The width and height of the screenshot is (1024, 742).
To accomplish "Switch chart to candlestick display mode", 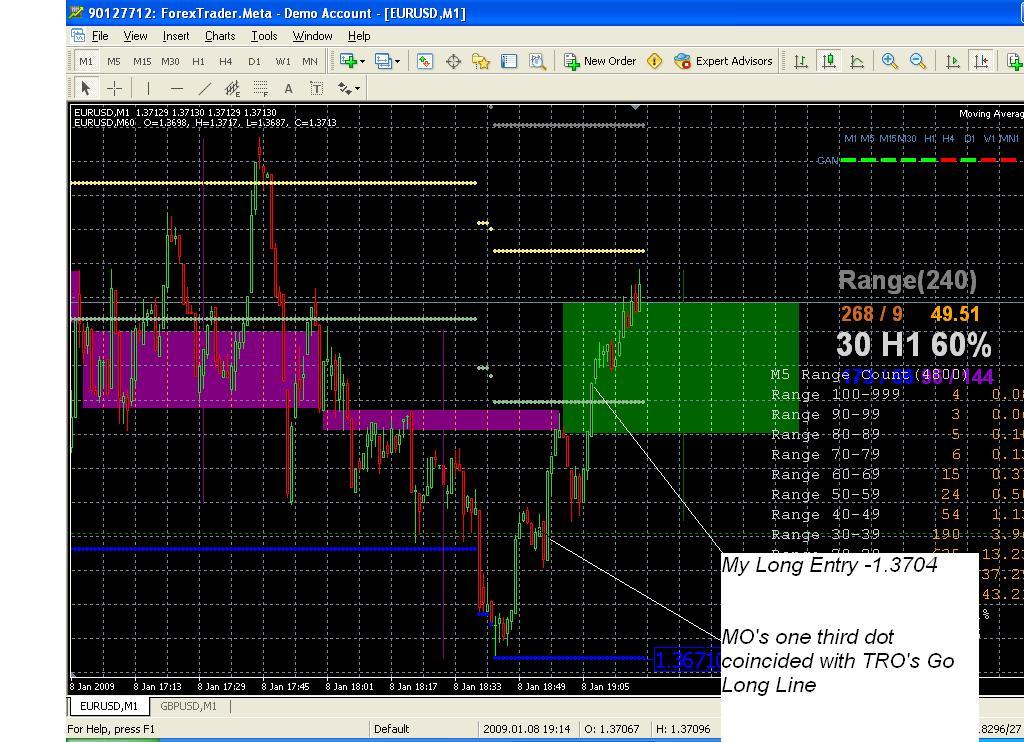I will tap(829, 61).
